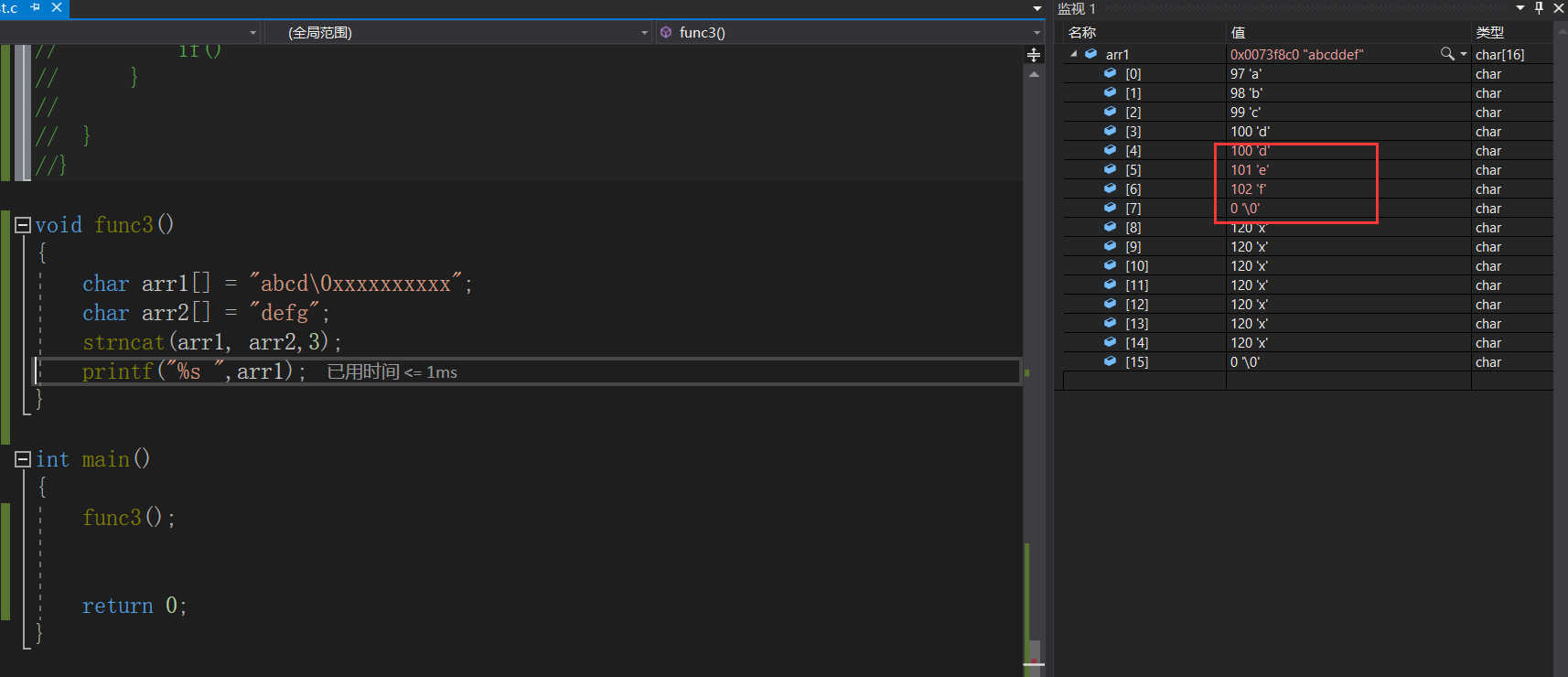Click value 102 'f' in watch
Screen dimensions: 1568x677
pyautogui.click(x=1248, y=189)
